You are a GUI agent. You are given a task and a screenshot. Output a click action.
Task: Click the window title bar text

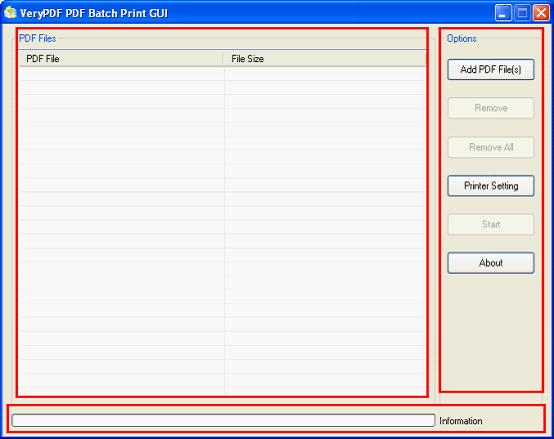tap(94, 13)
